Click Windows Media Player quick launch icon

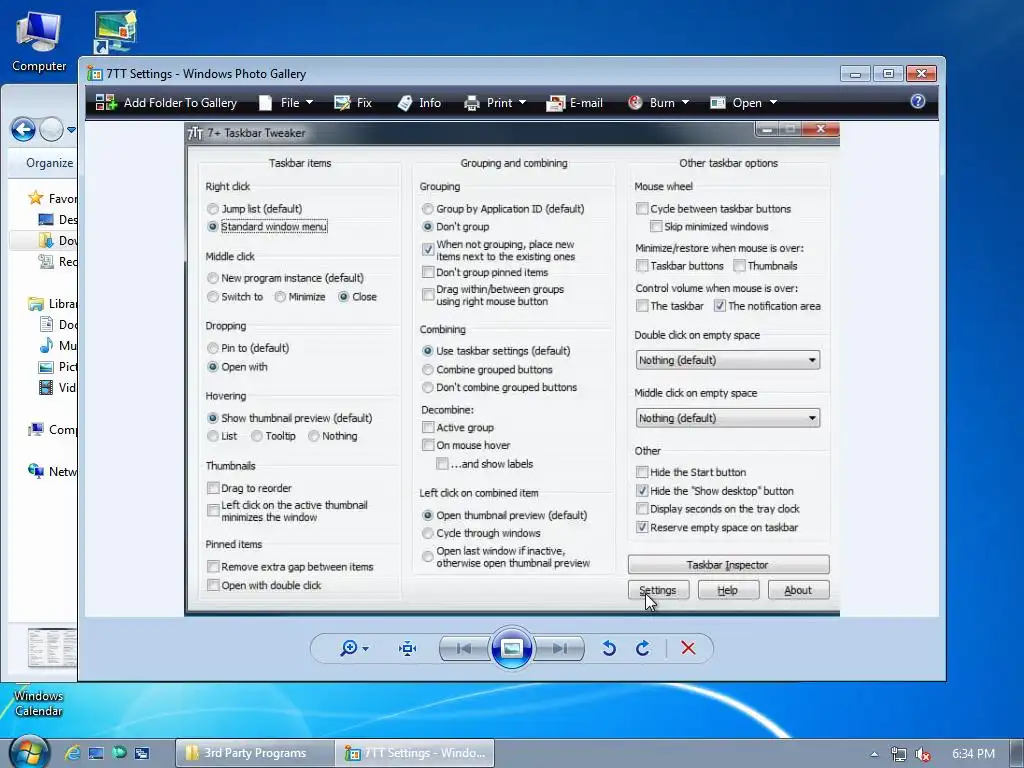point(119,753)
